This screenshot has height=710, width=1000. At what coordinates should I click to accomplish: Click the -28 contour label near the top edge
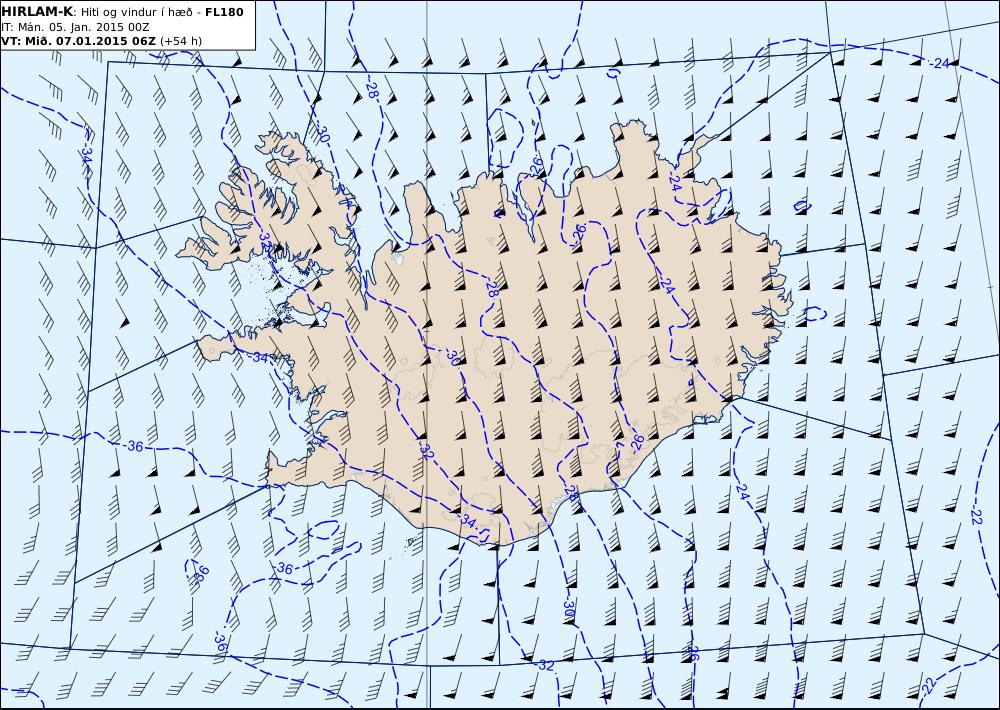(372, 89)
